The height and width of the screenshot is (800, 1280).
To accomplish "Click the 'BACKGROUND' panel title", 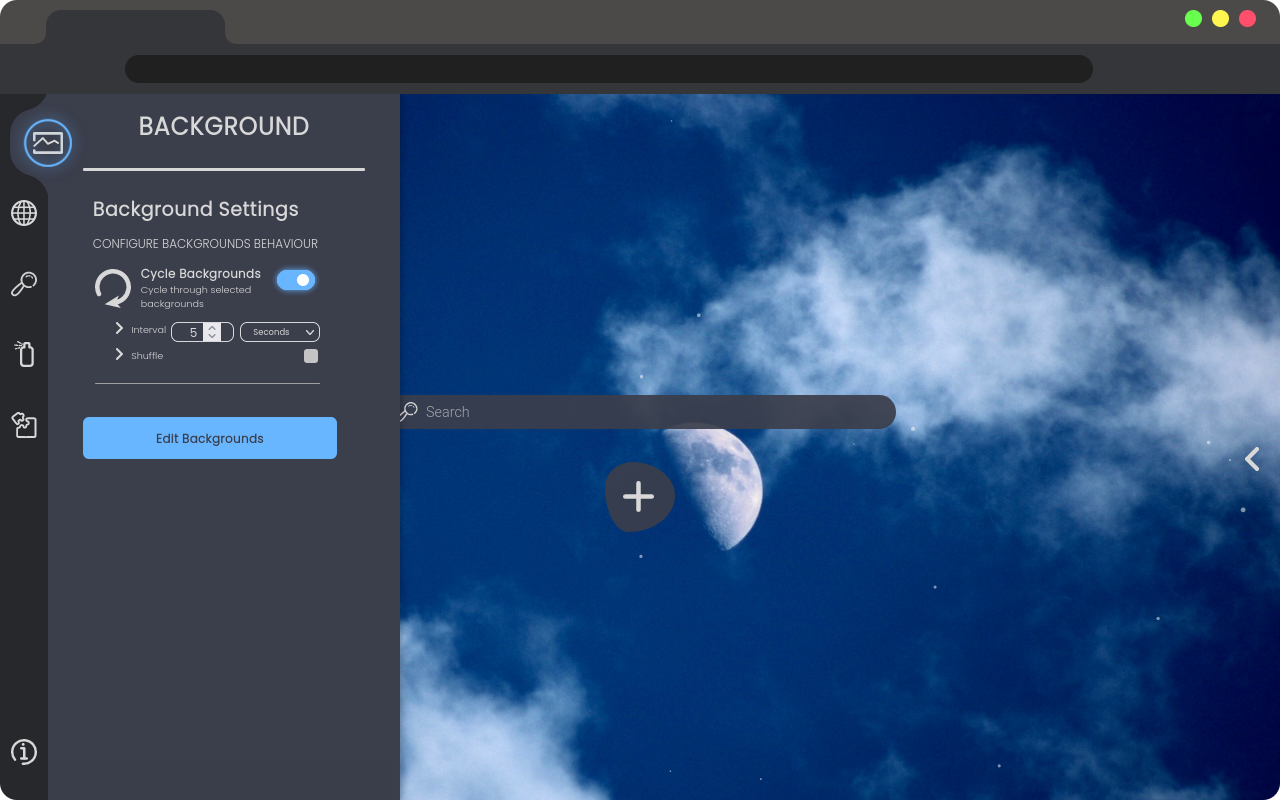I will 224,126.
